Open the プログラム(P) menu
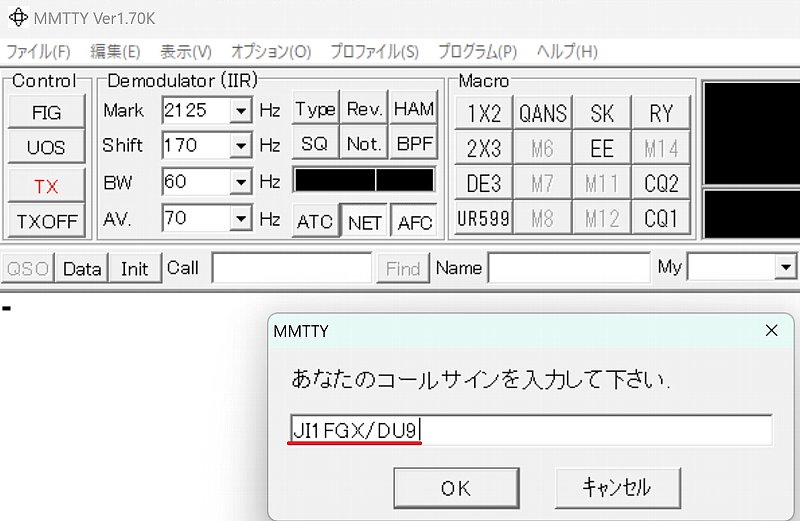Image resolution: width=800 pixels, height=521 pixels. [477, 52]
